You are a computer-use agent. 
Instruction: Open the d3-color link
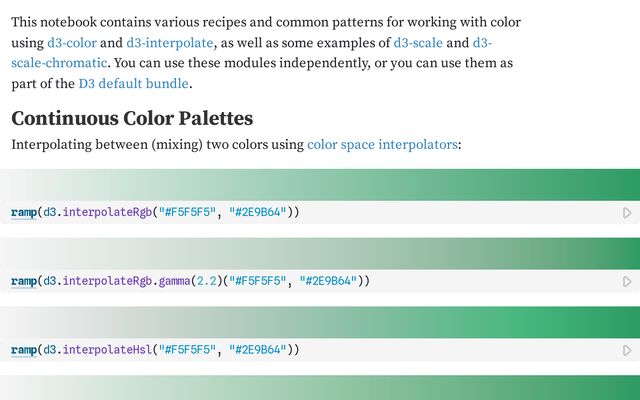click(71, 43)
